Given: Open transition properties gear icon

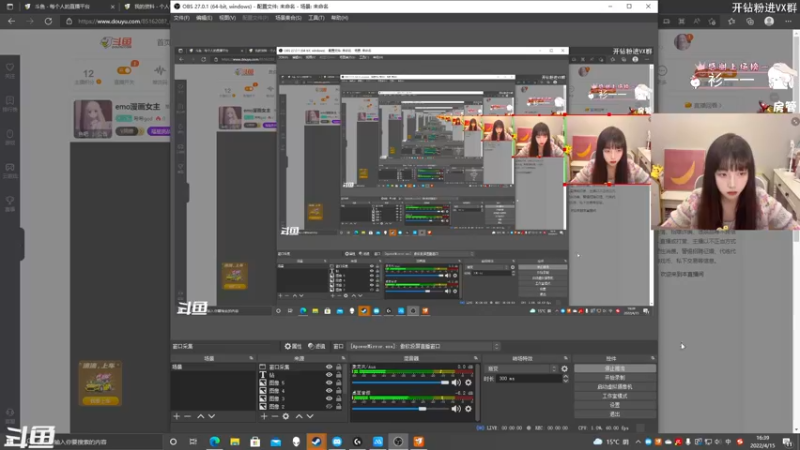Looking at the screenshot, I should pyautogui.click(x=564, y=368).
